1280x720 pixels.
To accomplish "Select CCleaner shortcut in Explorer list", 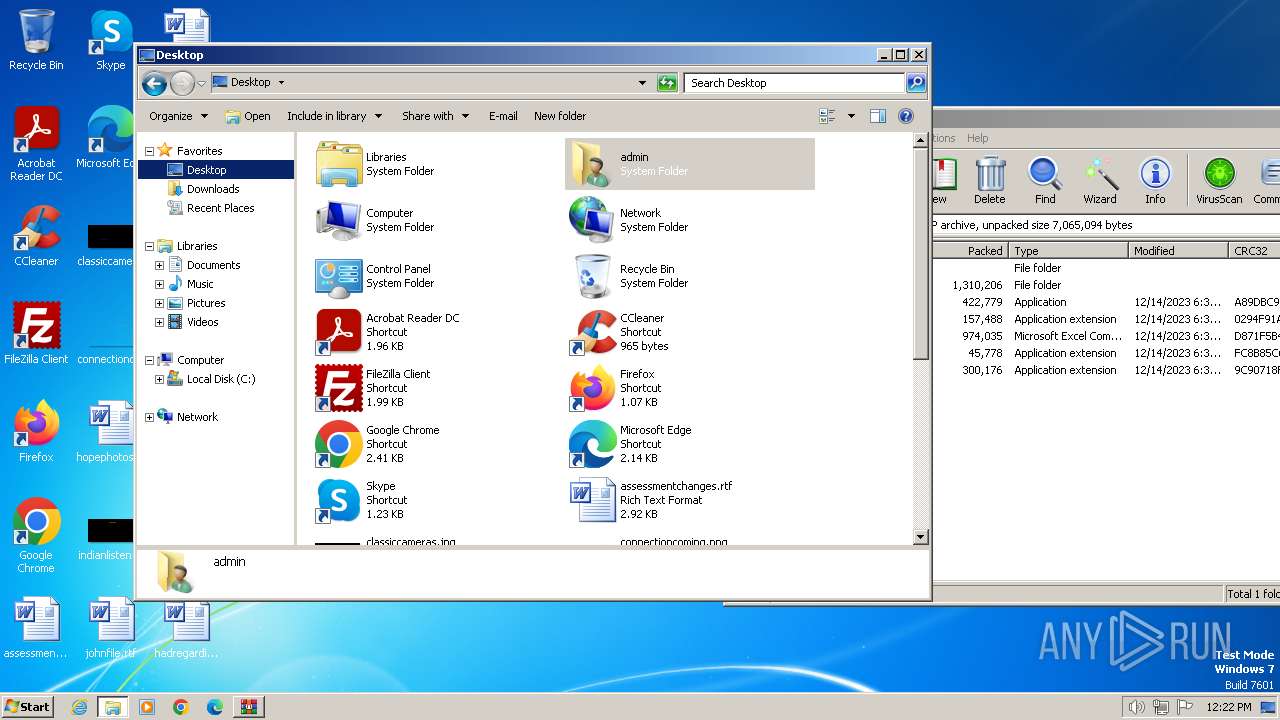I will [593, 332].
